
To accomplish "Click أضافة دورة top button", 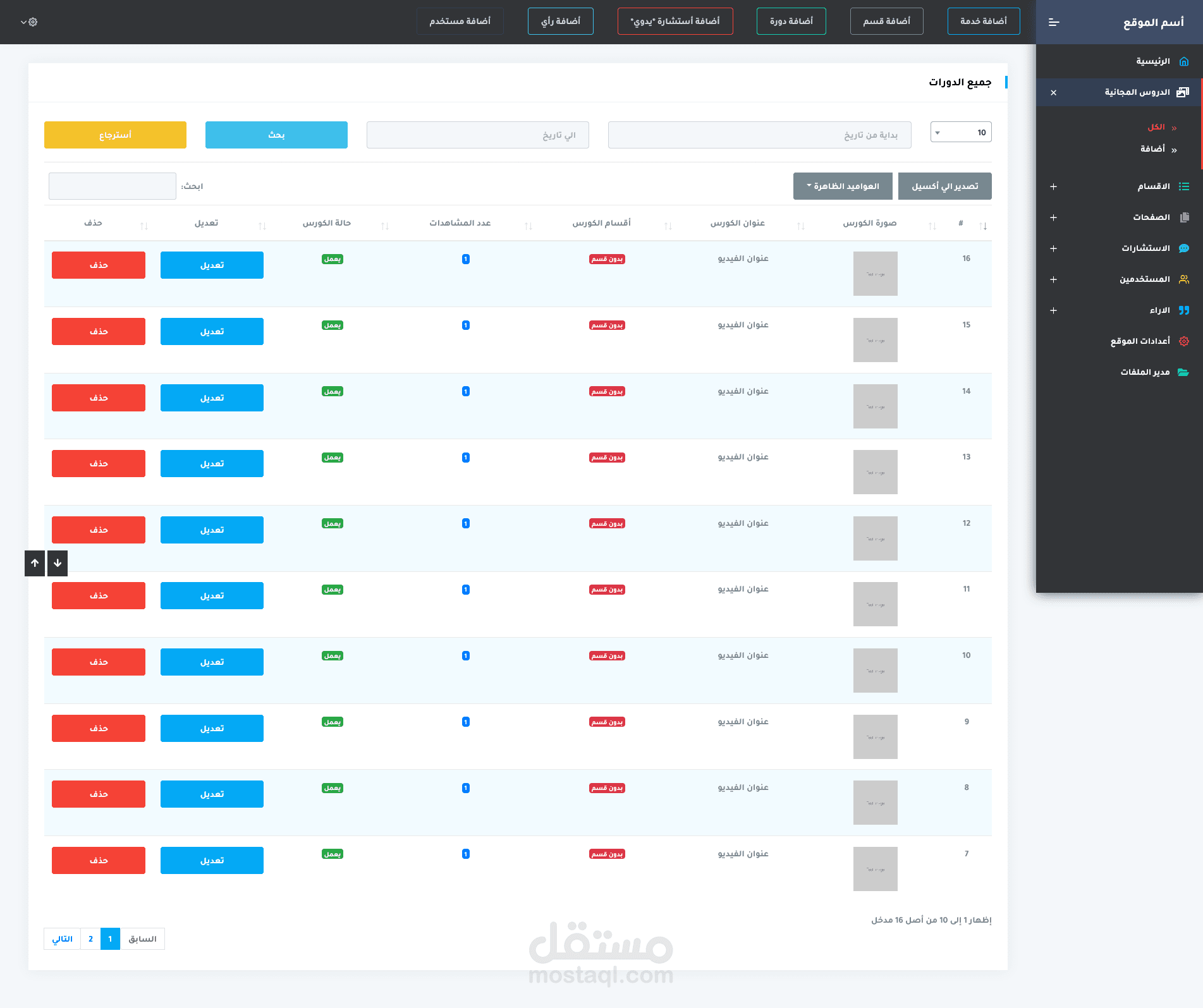I will coord(791,21).
